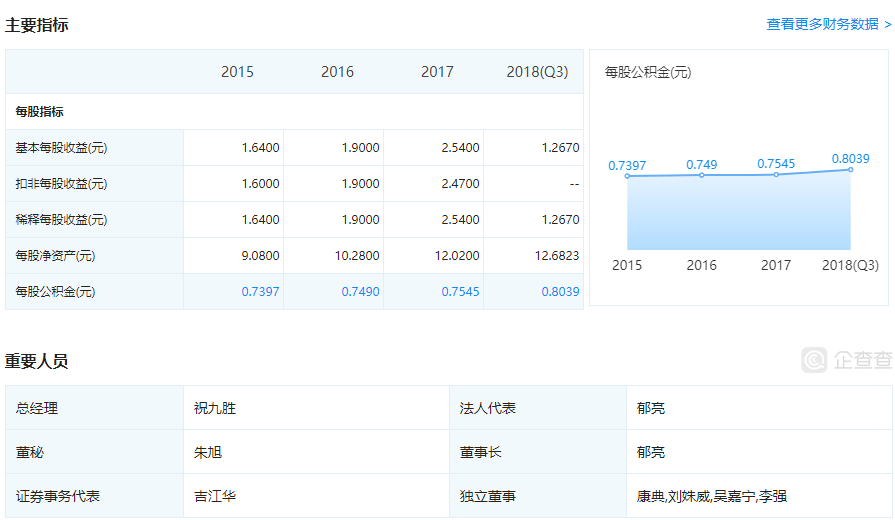Image resolution: width=895 pixels, height=520 pixels.
Task: Click securities representative 吉江华
Action: pos(215,496)
